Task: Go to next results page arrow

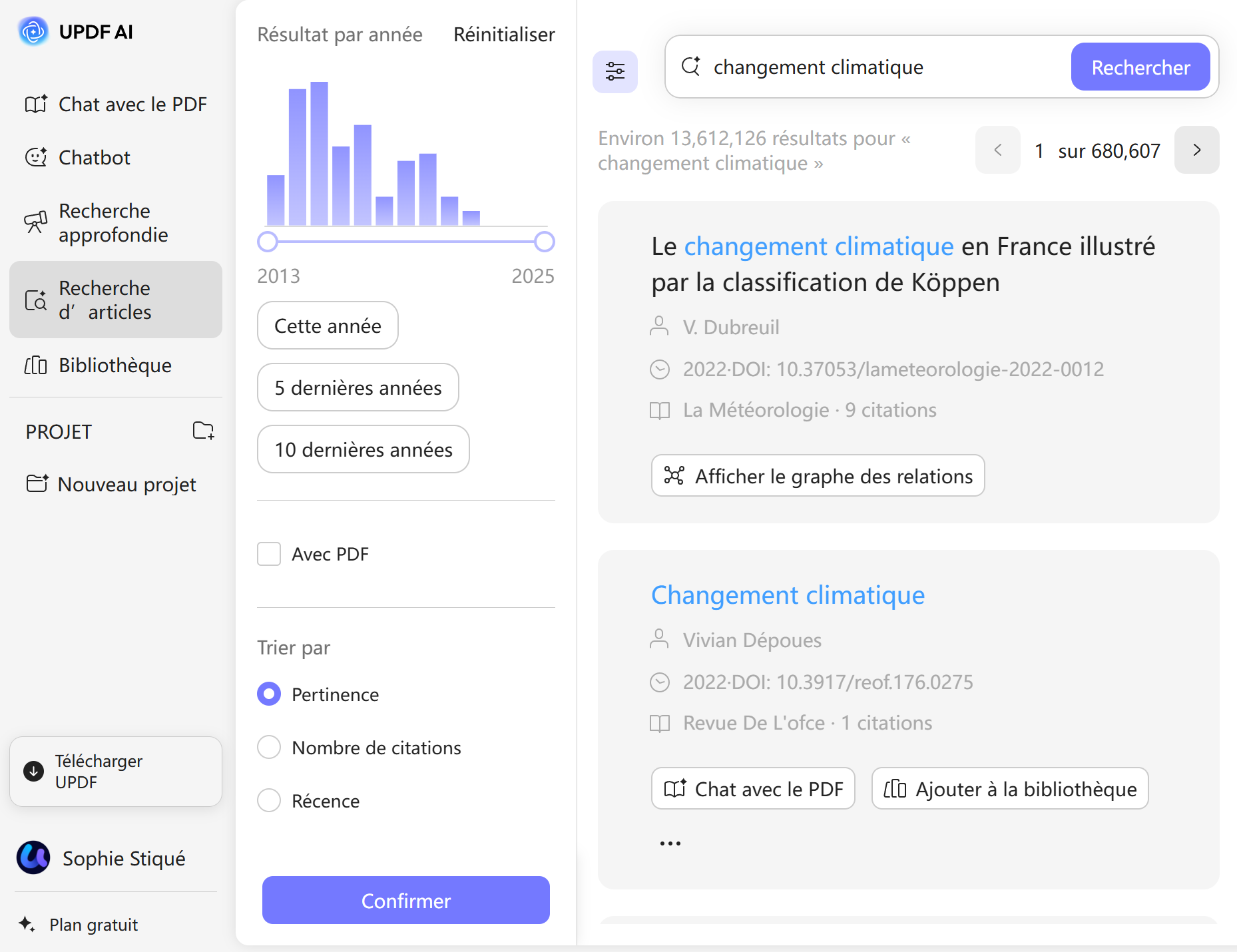Action: click(1196, 150)
